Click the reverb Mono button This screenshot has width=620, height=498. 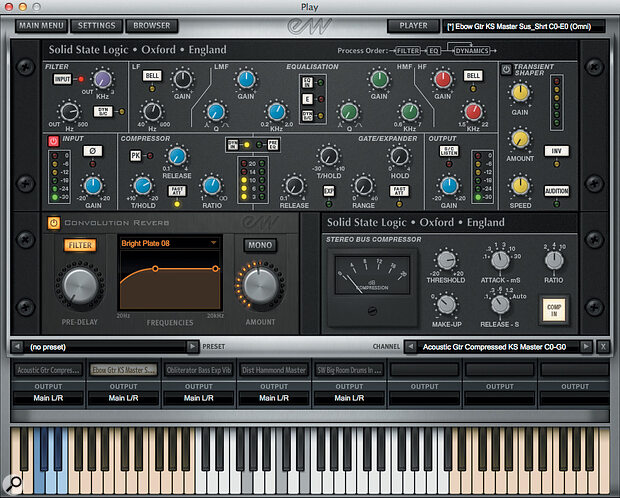coord(260,245)
